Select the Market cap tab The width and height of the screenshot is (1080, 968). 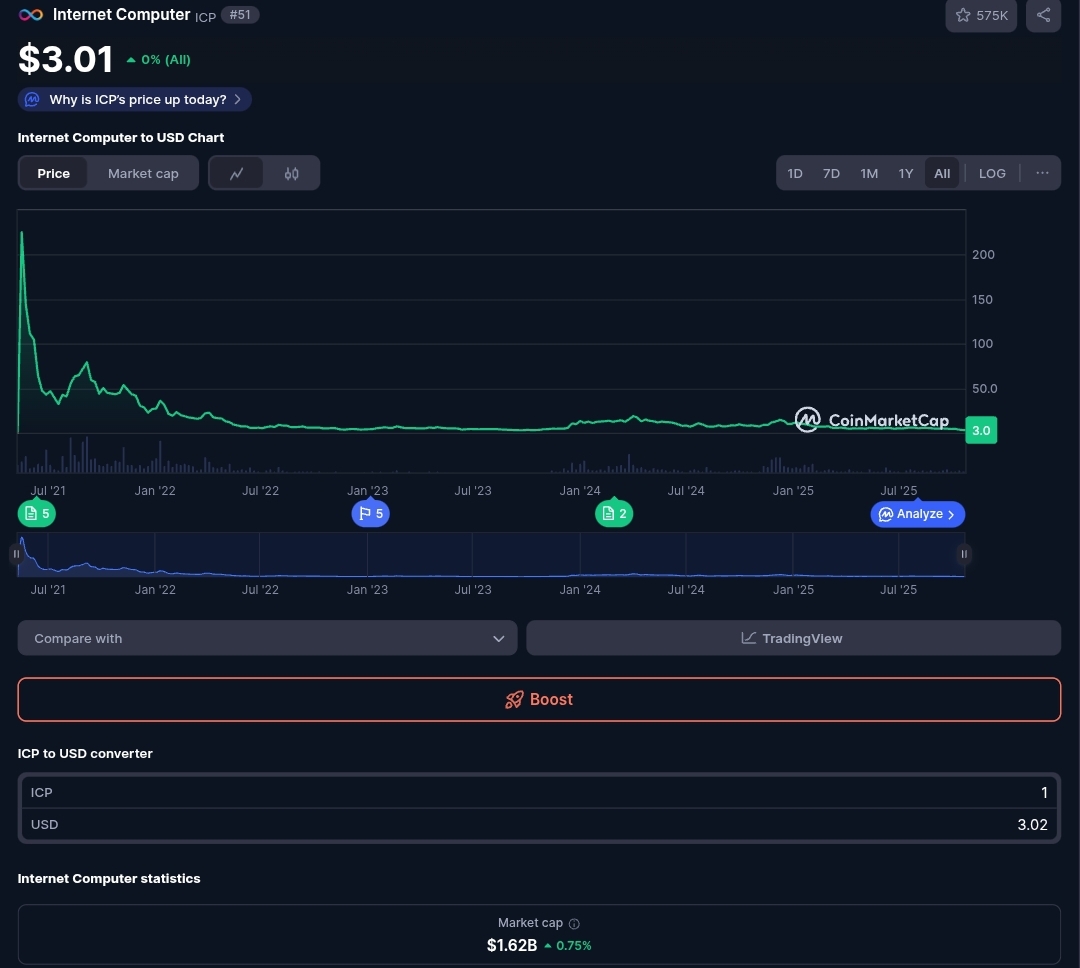(x=143, y=173)
